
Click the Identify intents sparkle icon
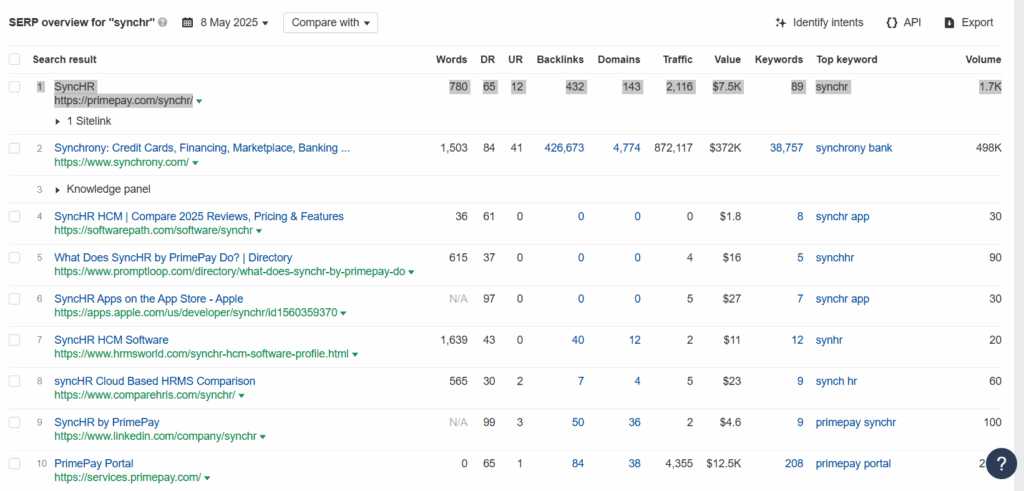coord(780,23)
